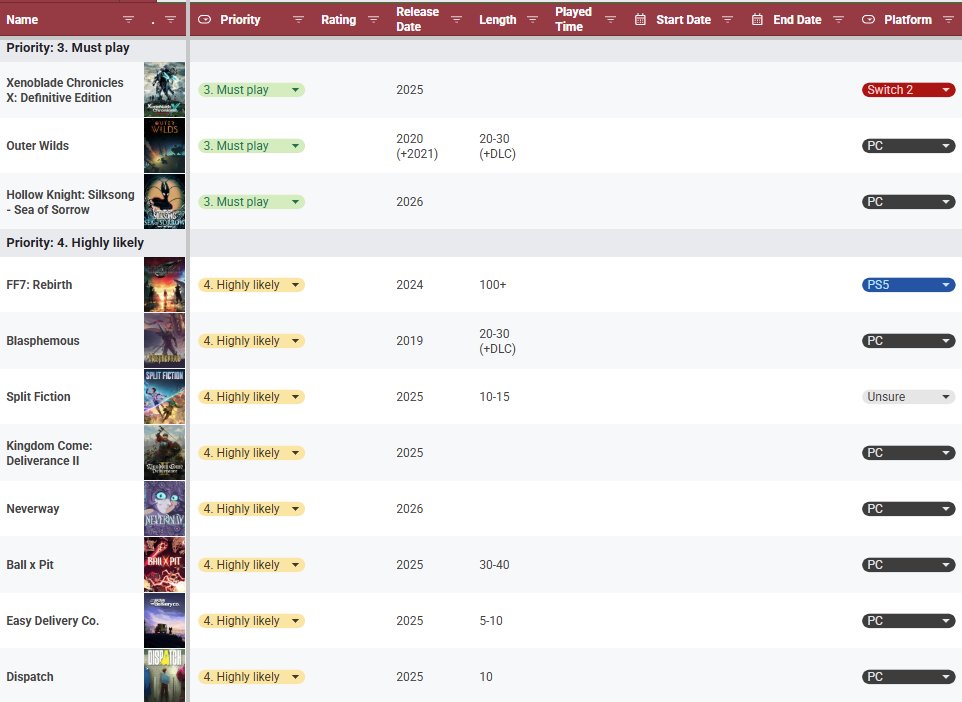Click Neverway cover thumbnail
This screenshot has width=962, height=702.
(164, 509)
